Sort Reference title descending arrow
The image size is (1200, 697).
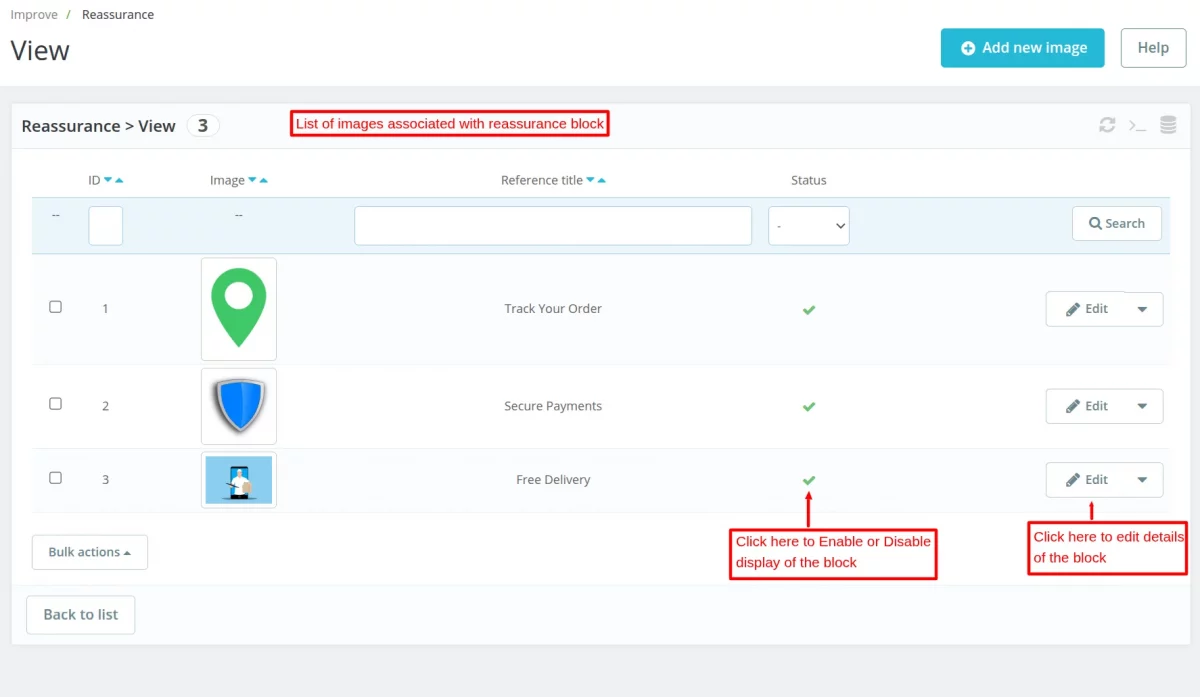coord(590,180)
